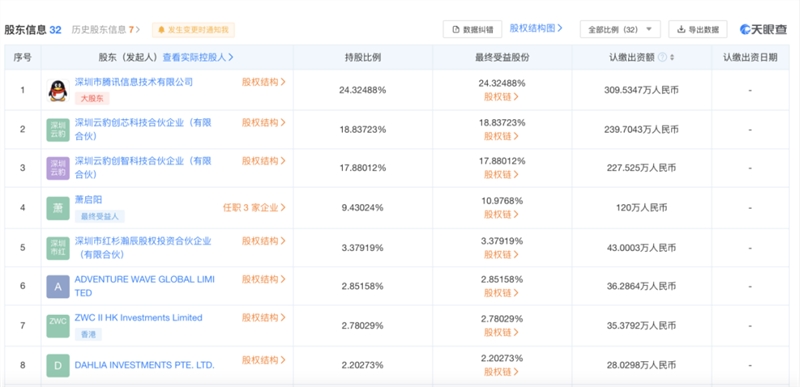800x387 pixels.
Task: Enable 发生变更时通知我 notification
Action: coord(193,30)
